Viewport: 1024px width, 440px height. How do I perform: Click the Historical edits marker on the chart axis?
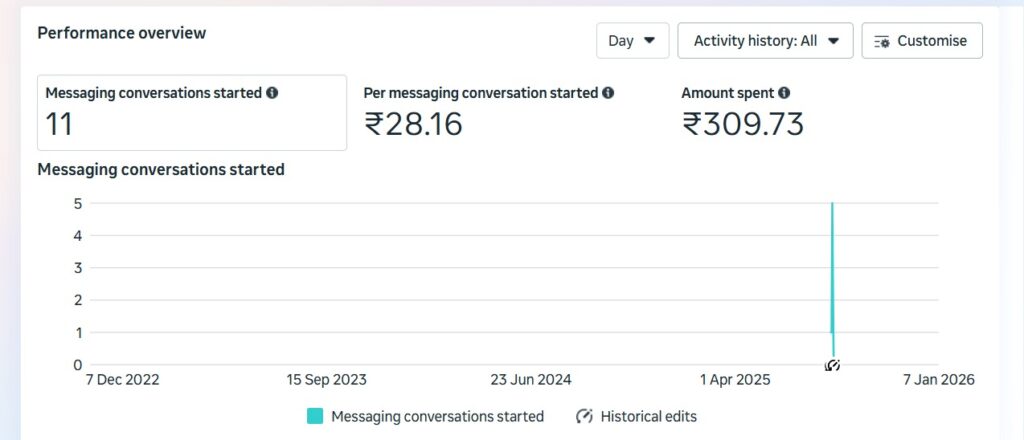pos(832,365)
